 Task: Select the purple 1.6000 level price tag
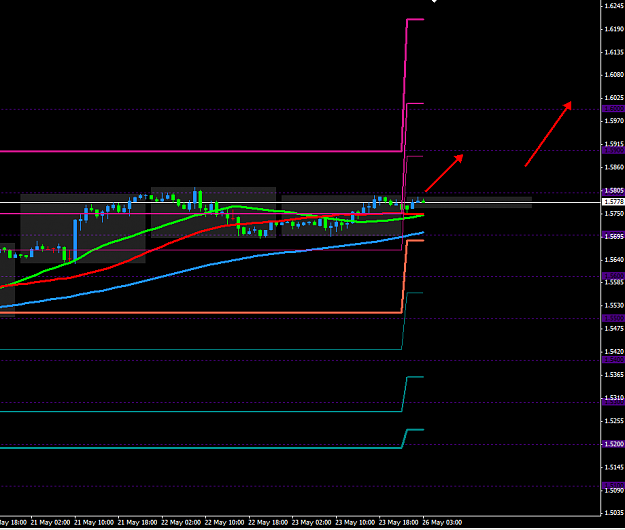click(x=614, y=109)
